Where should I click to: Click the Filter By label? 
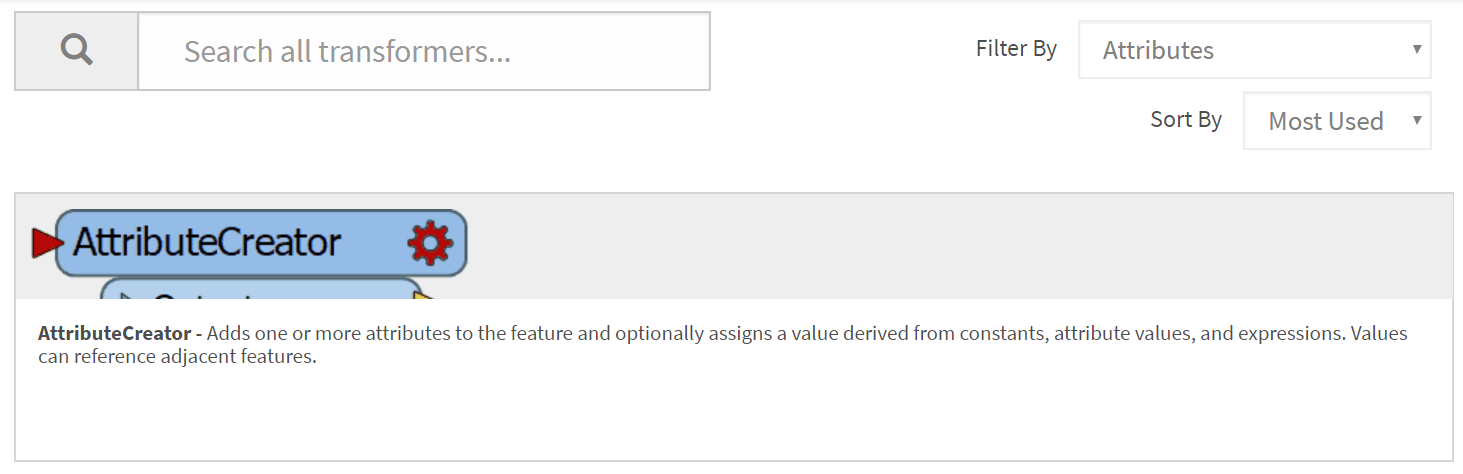coord(1016,49)
